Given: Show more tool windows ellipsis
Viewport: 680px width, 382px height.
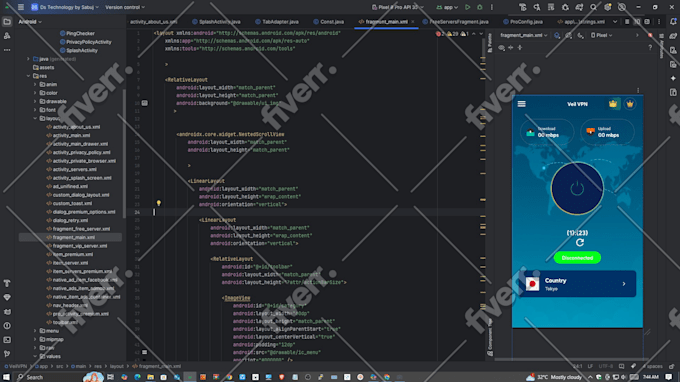Looking at the screenshot, I should (7, 50).
